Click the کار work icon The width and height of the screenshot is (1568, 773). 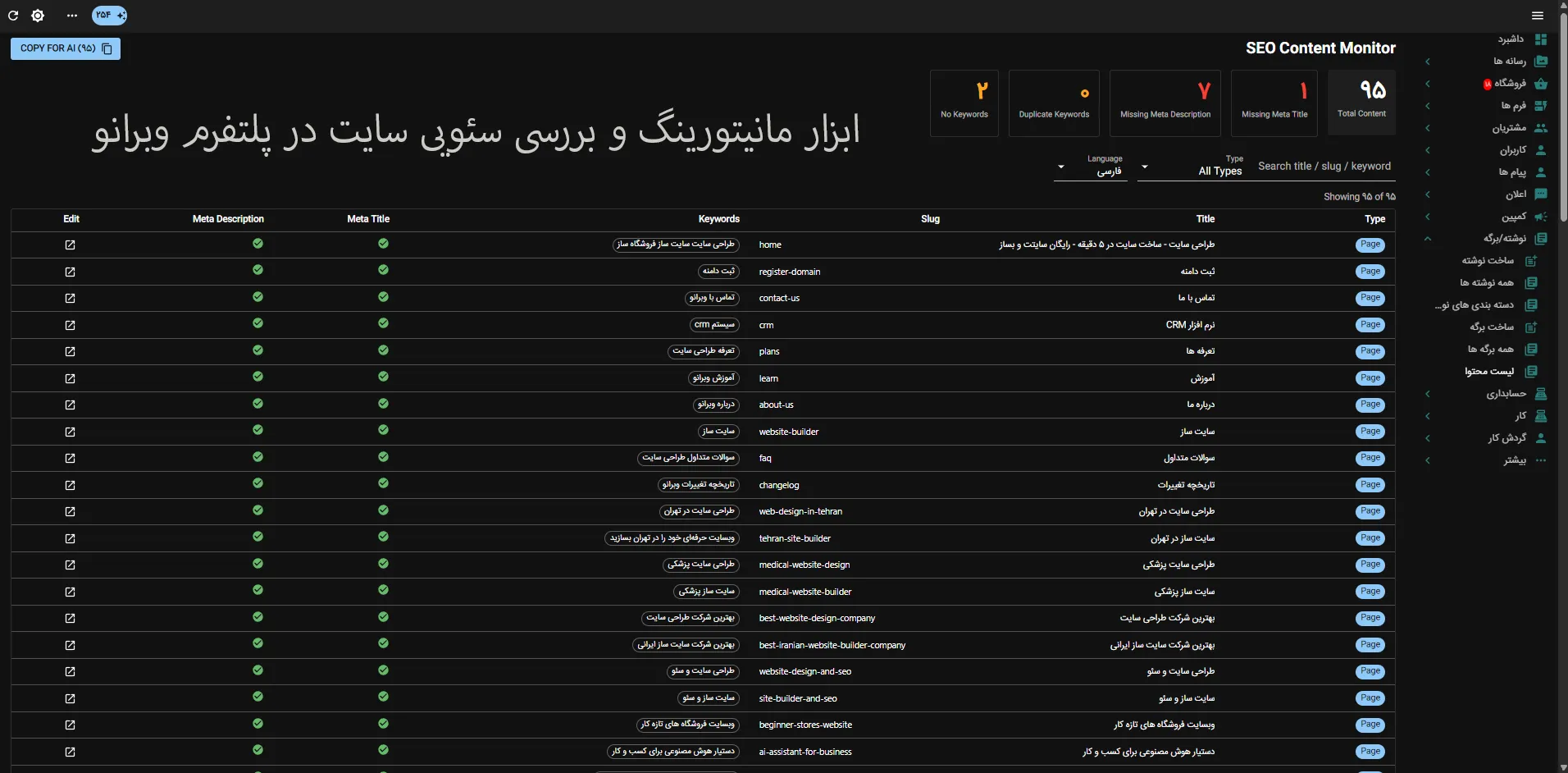click(x=1541, y=415)
